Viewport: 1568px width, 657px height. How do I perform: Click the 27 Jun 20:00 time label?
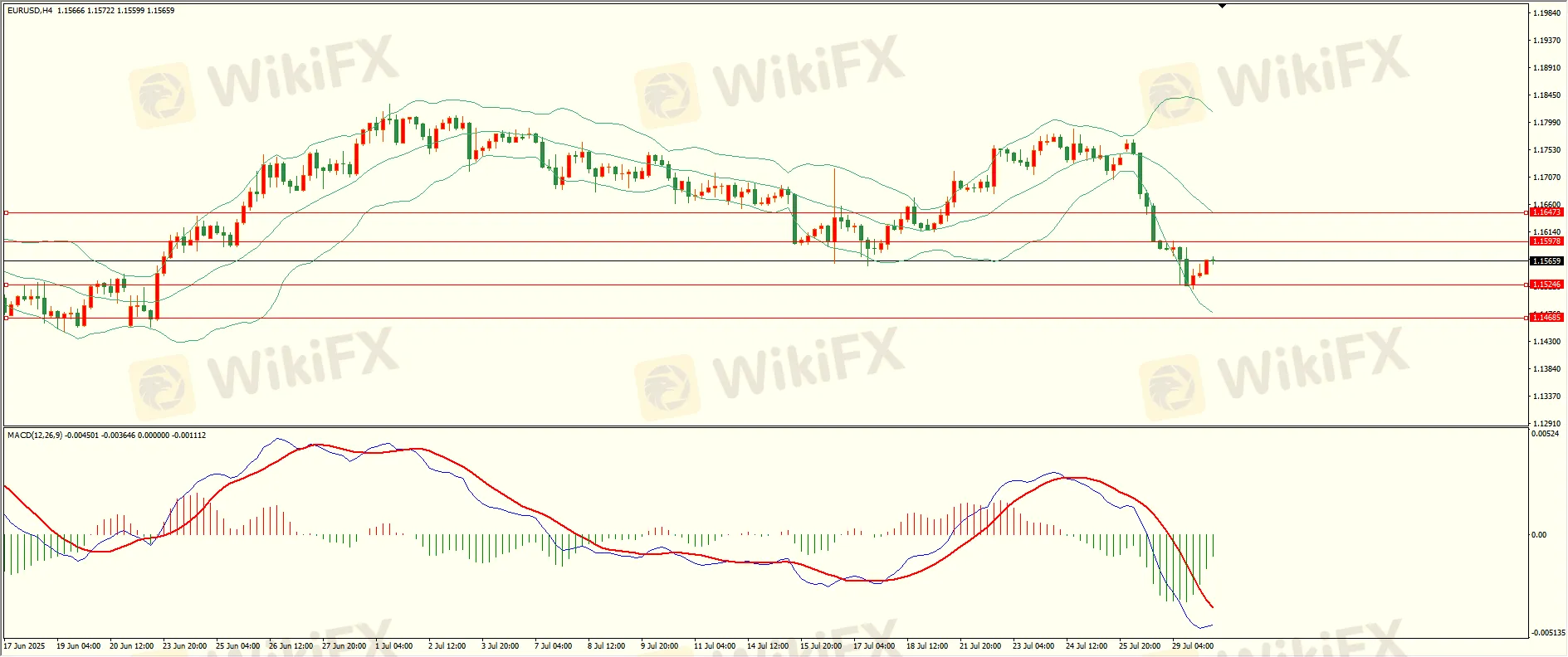344,646
